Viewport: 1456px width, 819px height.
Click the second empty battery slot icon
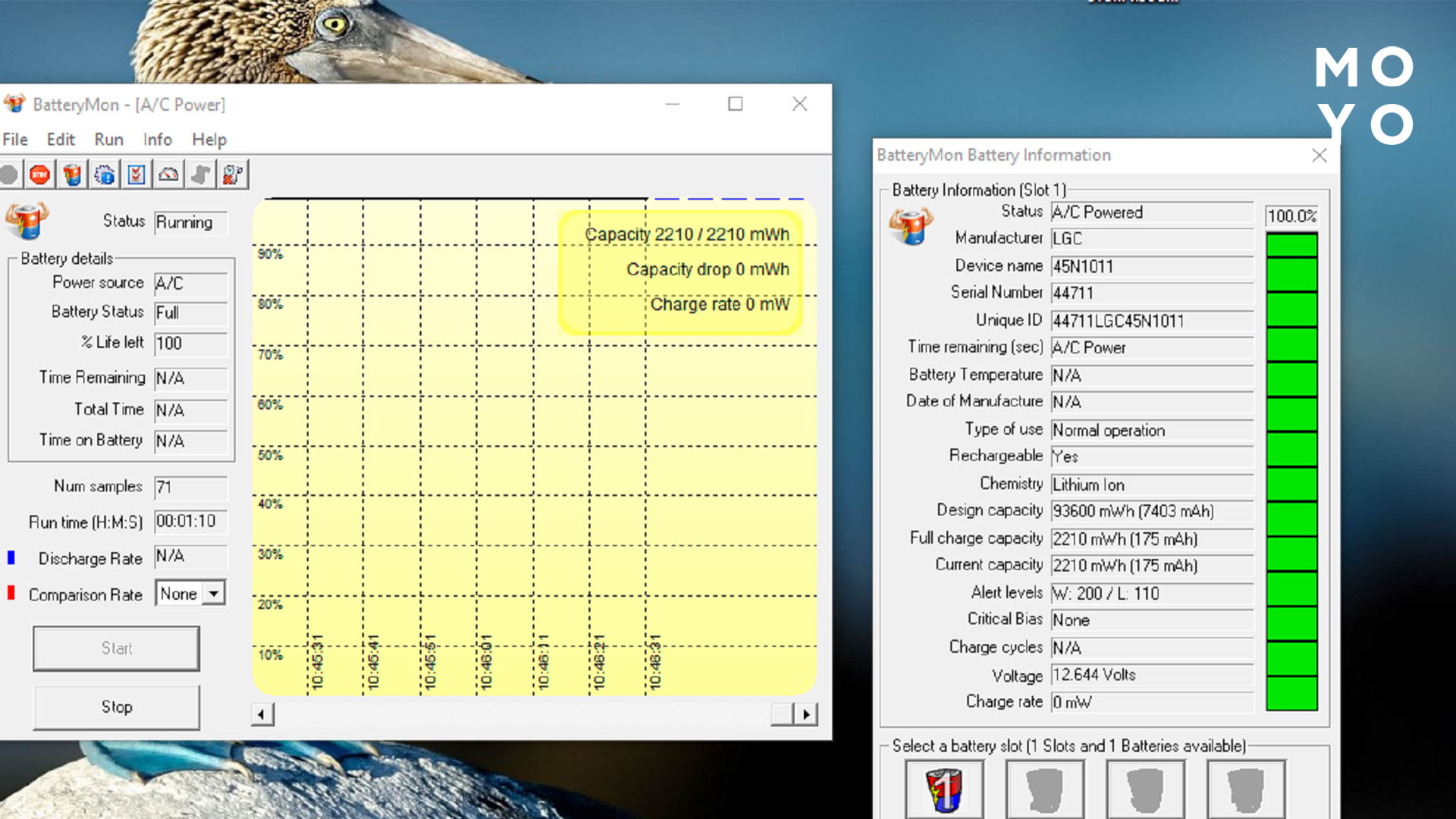tap(1044, 790)
